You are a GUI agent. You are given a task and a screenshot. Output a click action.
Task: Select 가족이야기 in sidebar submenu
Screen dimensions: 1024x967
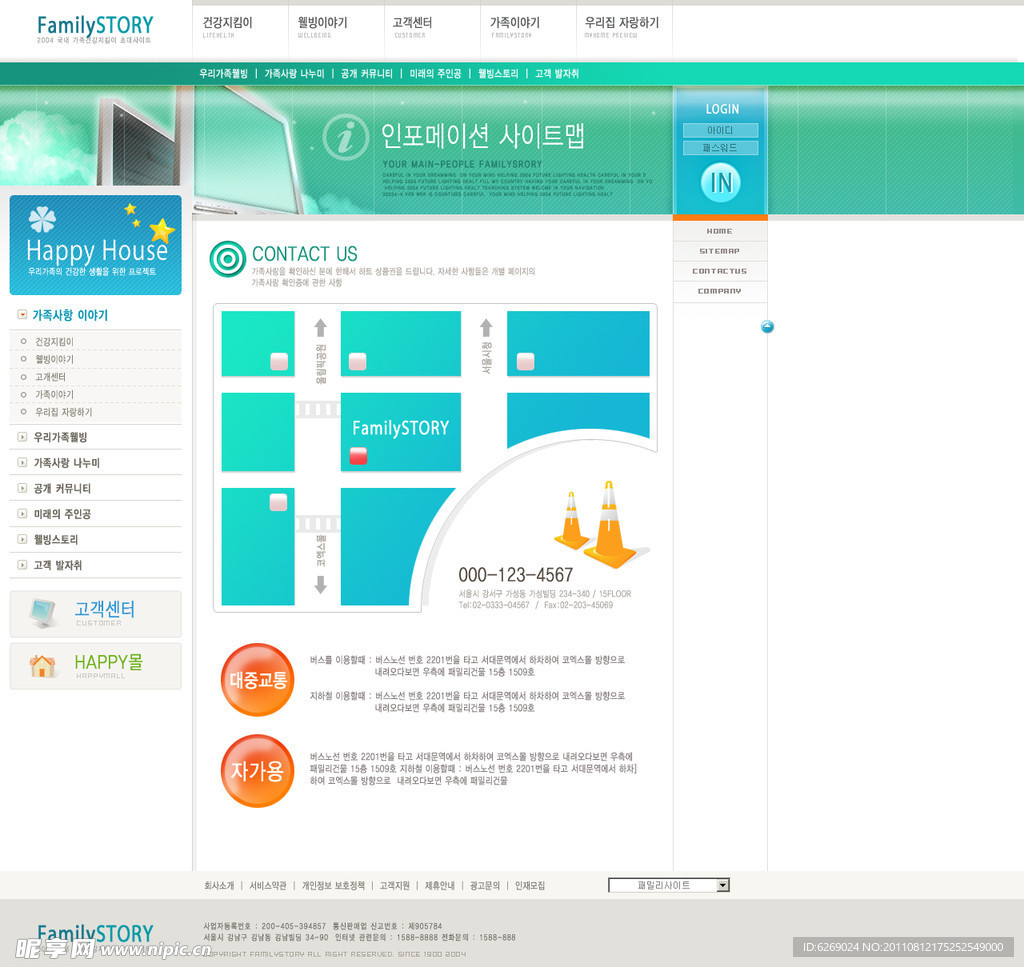54,394
